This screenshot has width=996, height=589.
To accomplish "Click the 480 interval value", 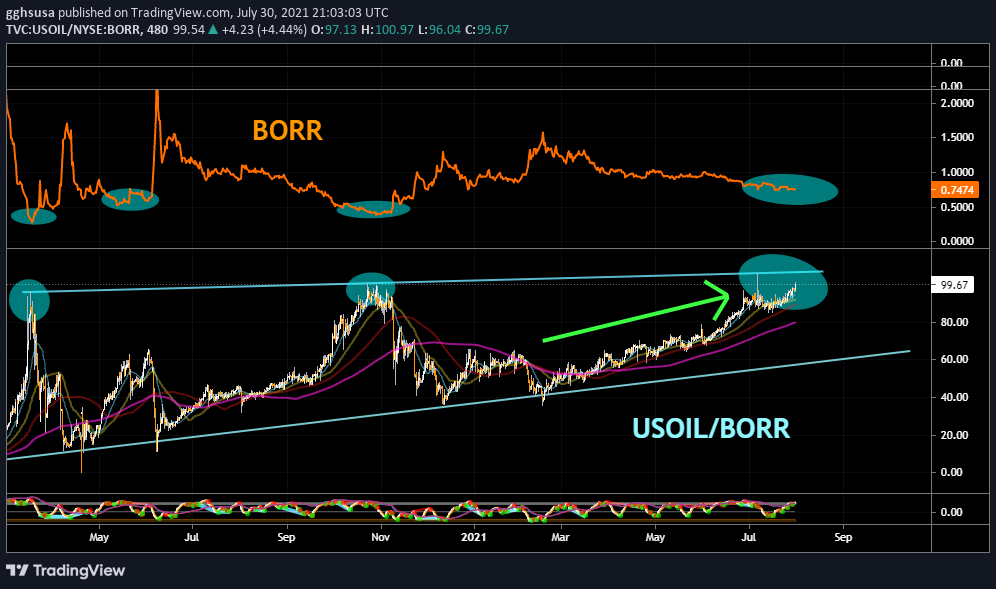I will [158, 30].
